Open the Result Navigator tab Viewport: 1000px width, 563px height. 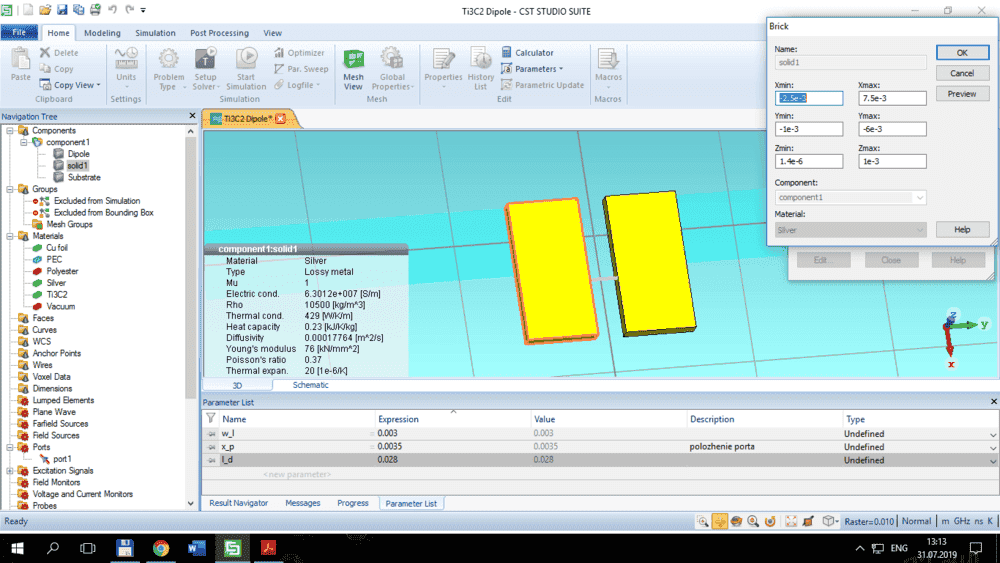239,503
